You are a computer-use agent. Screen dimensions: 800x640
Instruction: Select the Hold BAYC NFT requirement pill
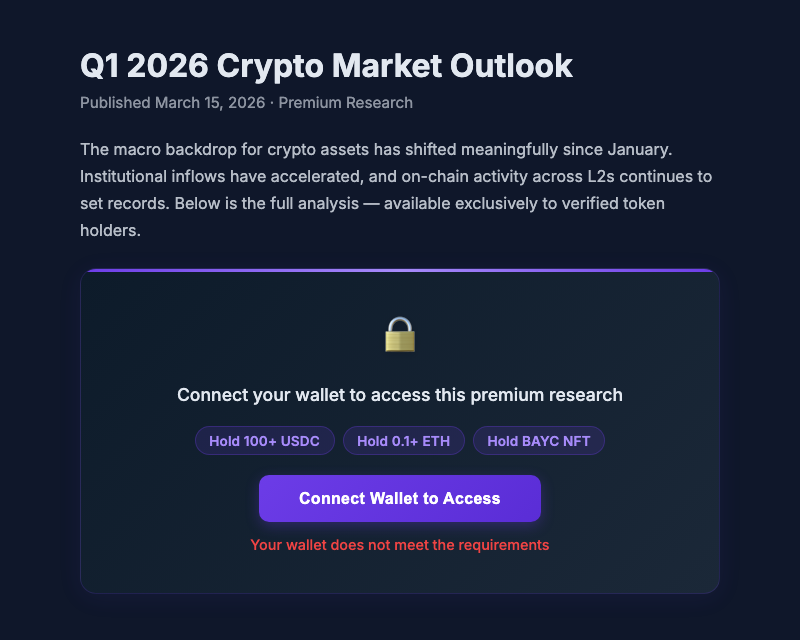pos(538,440)
